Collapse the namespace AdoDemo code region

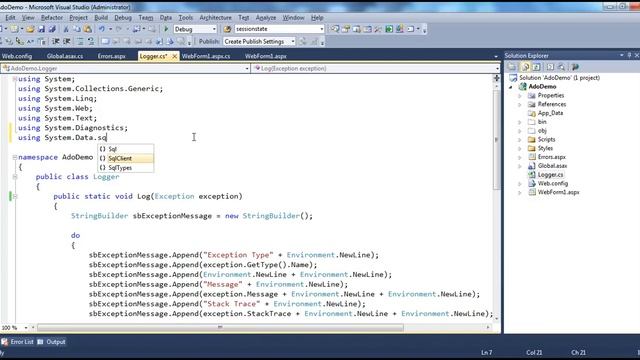(x=15, y=157)
